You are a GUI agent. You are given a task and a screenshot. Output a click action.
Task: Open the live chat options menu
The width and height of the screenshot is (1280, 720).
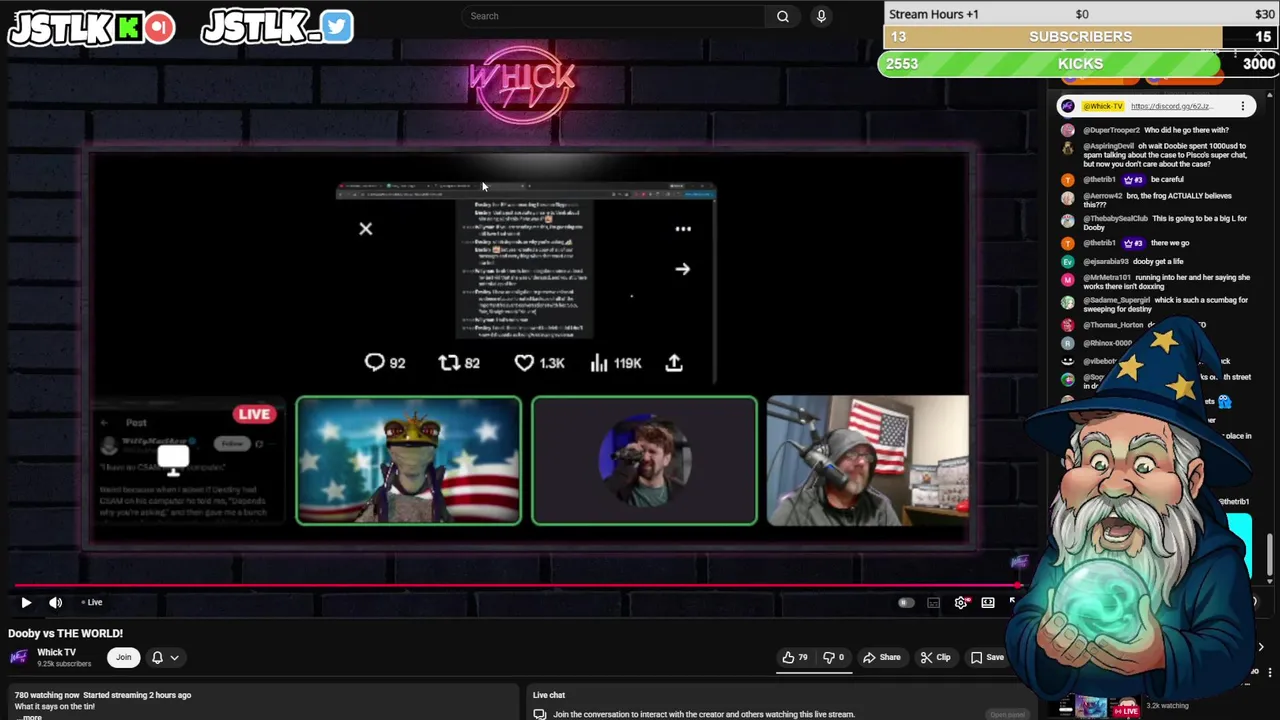(1243, 106)
